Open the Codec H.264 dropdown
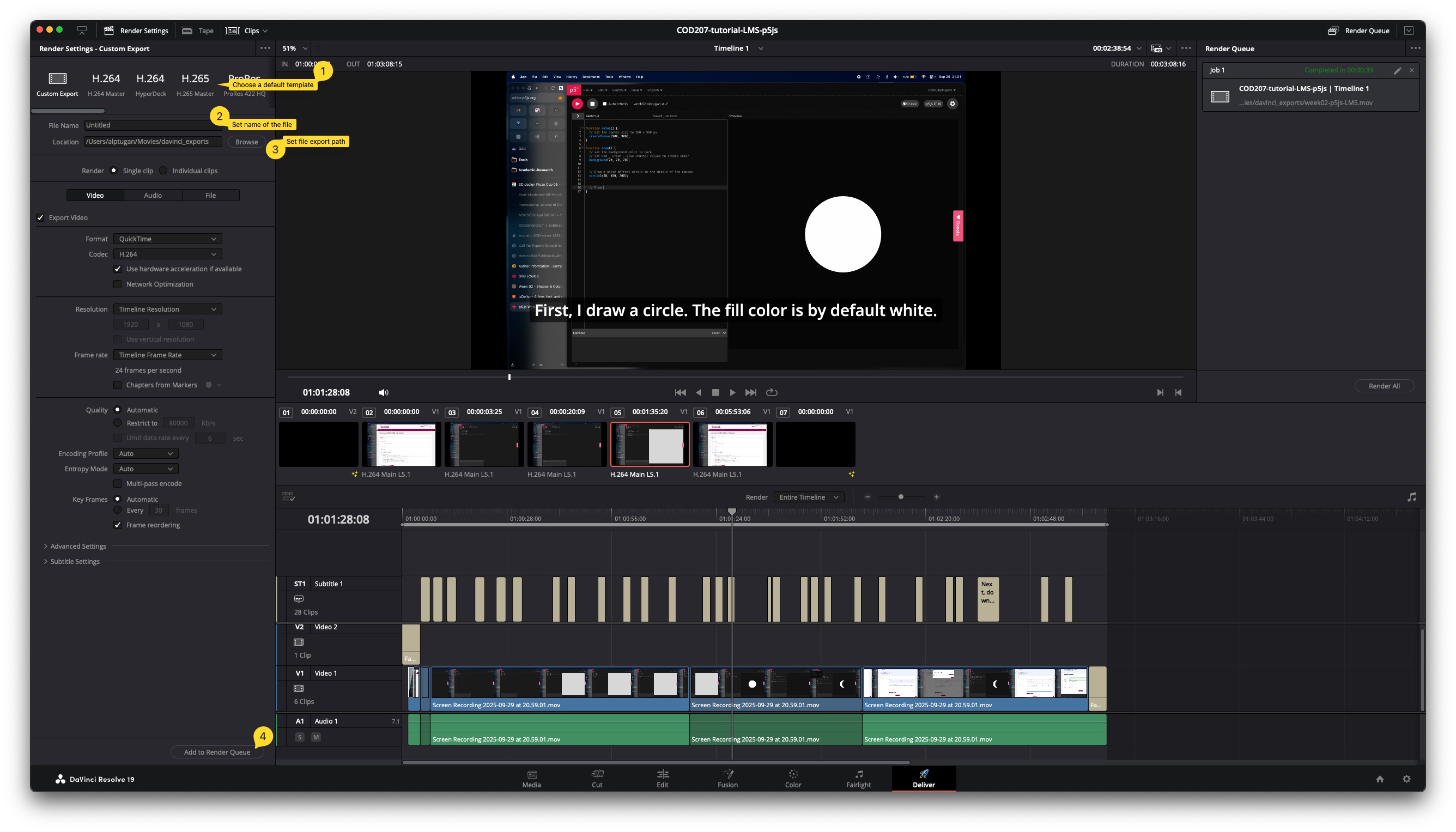This screenshot has height=832, width=1456. (x=167, y=254)
